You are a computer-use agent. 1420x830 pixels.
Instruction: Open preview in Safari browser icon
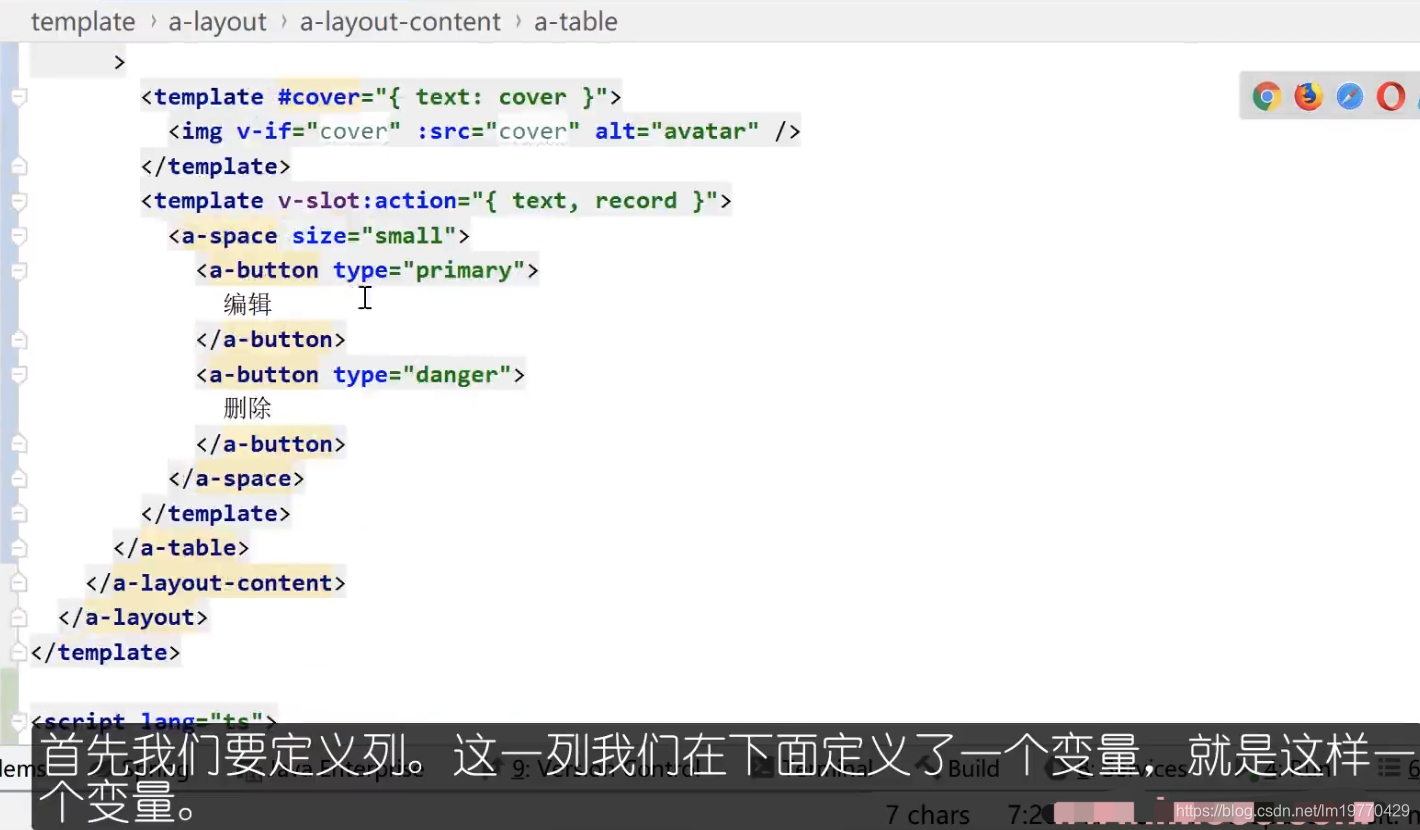[1350, 97]
